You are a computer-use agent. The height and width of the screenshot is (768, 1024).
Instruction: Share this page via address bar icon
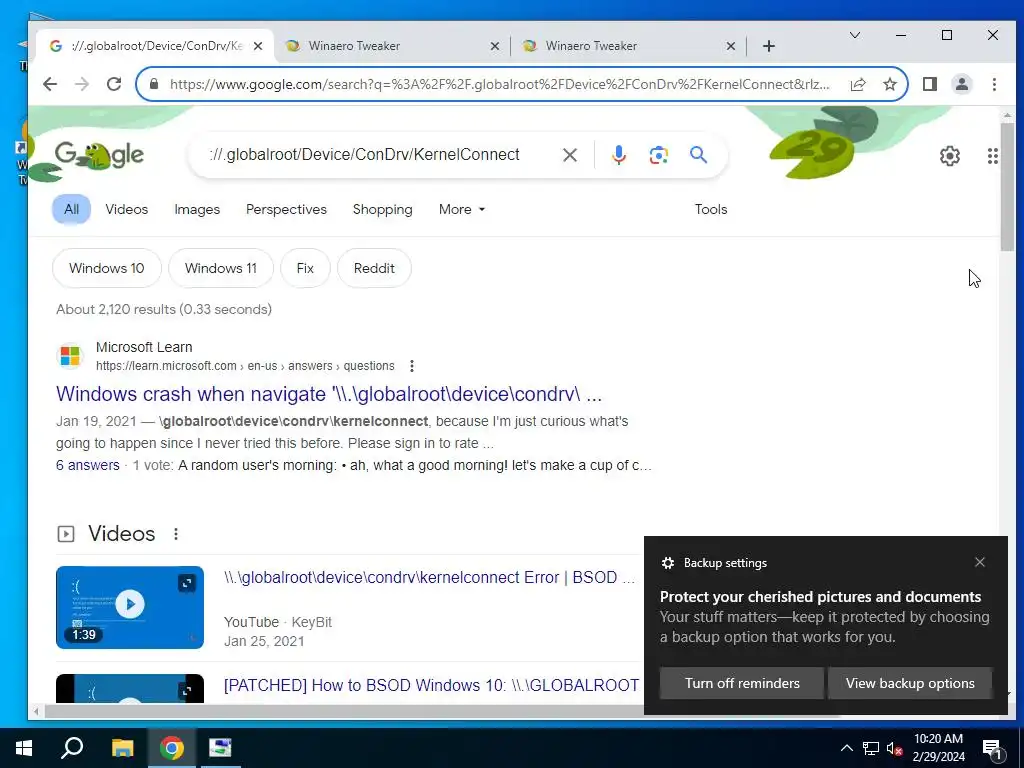coord(857,84)
